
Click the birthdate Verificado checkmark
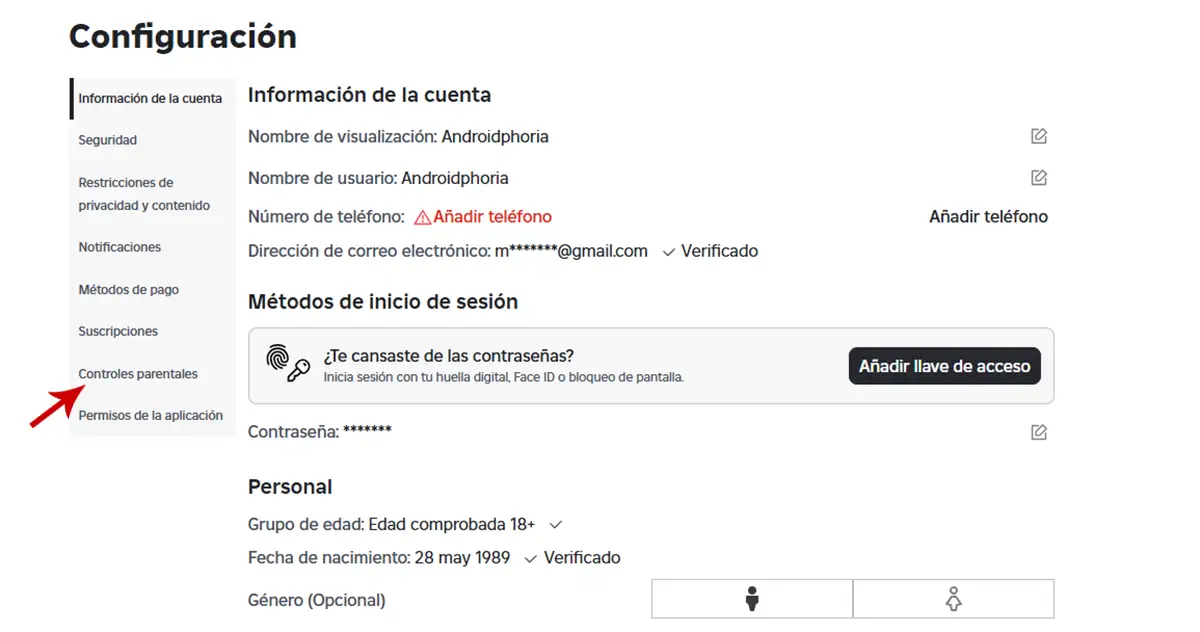tap(531, 558)
